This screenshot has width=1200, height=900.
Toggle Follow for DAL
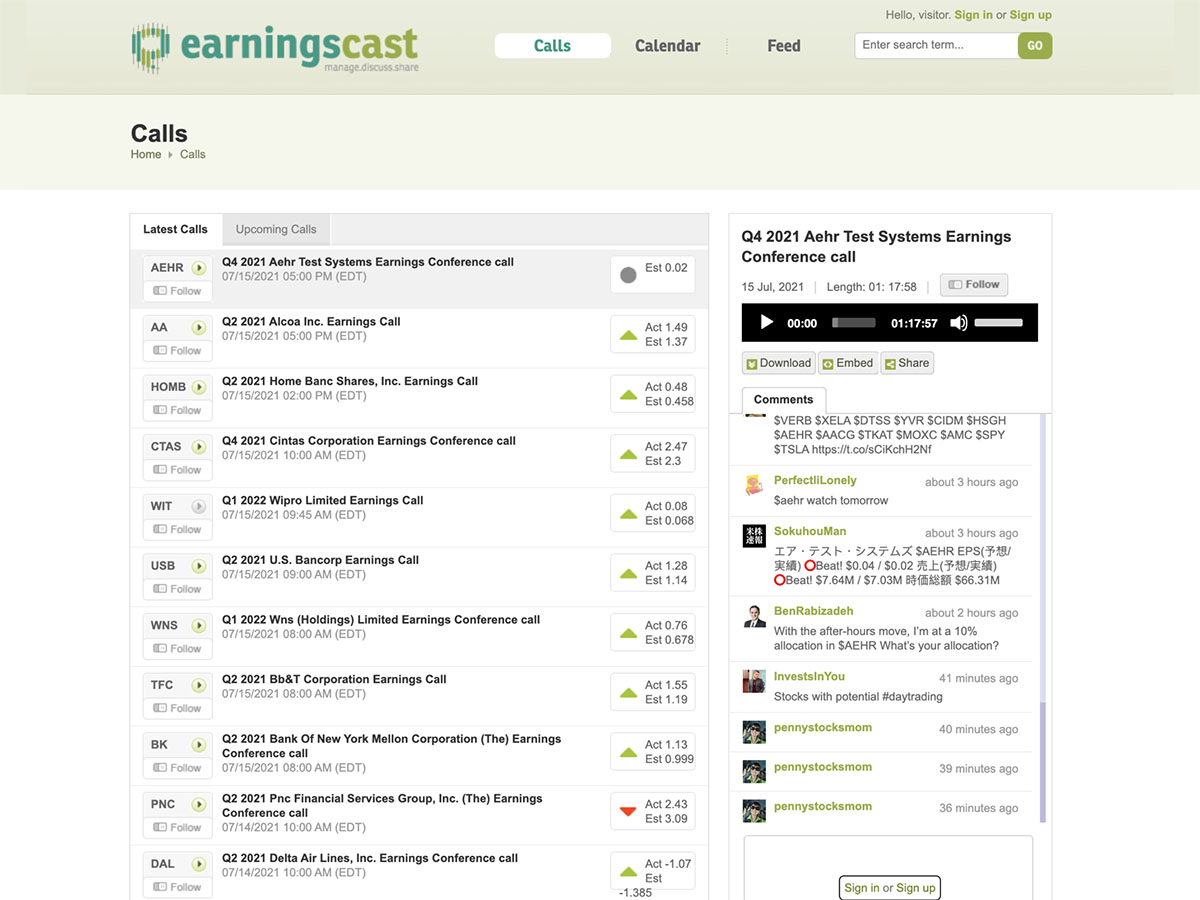pos(177,887)
